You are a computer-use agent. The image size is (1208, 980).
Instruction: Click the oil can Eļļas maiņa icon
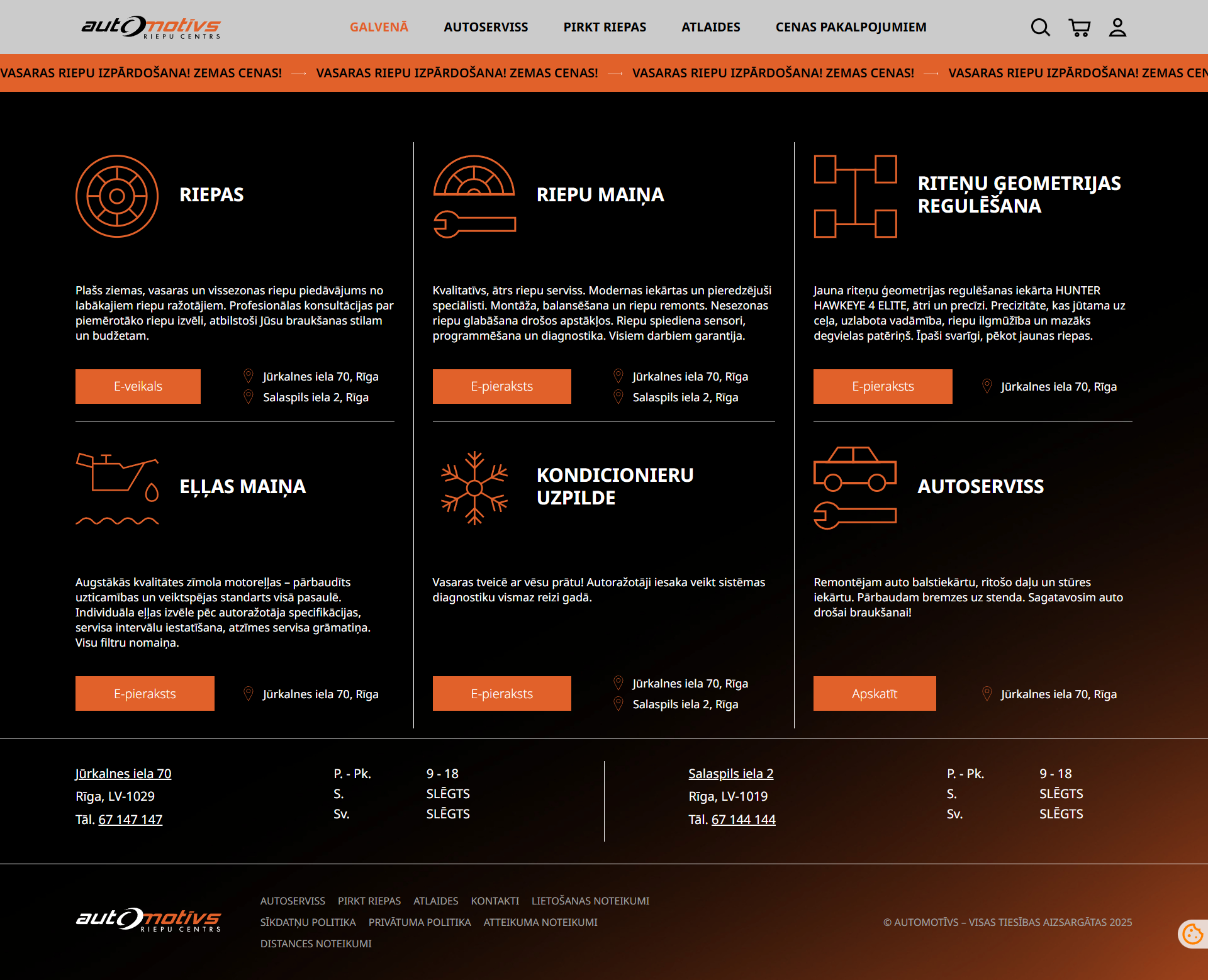click(x=117, y=489)
